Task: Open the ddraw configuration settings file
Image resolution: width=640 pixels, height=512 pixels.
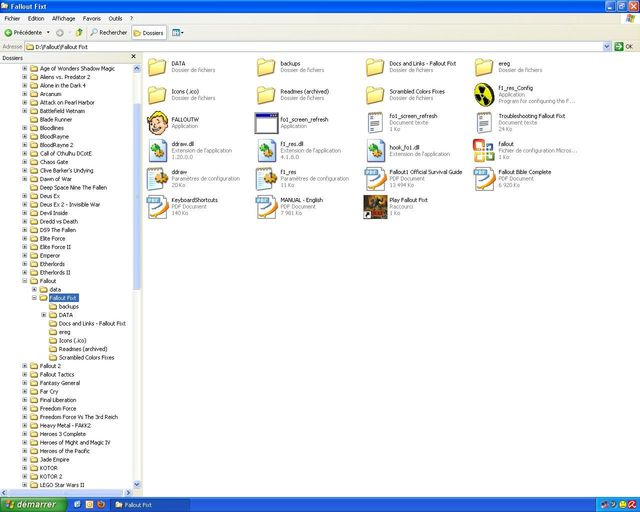Action: coord(158,179)
